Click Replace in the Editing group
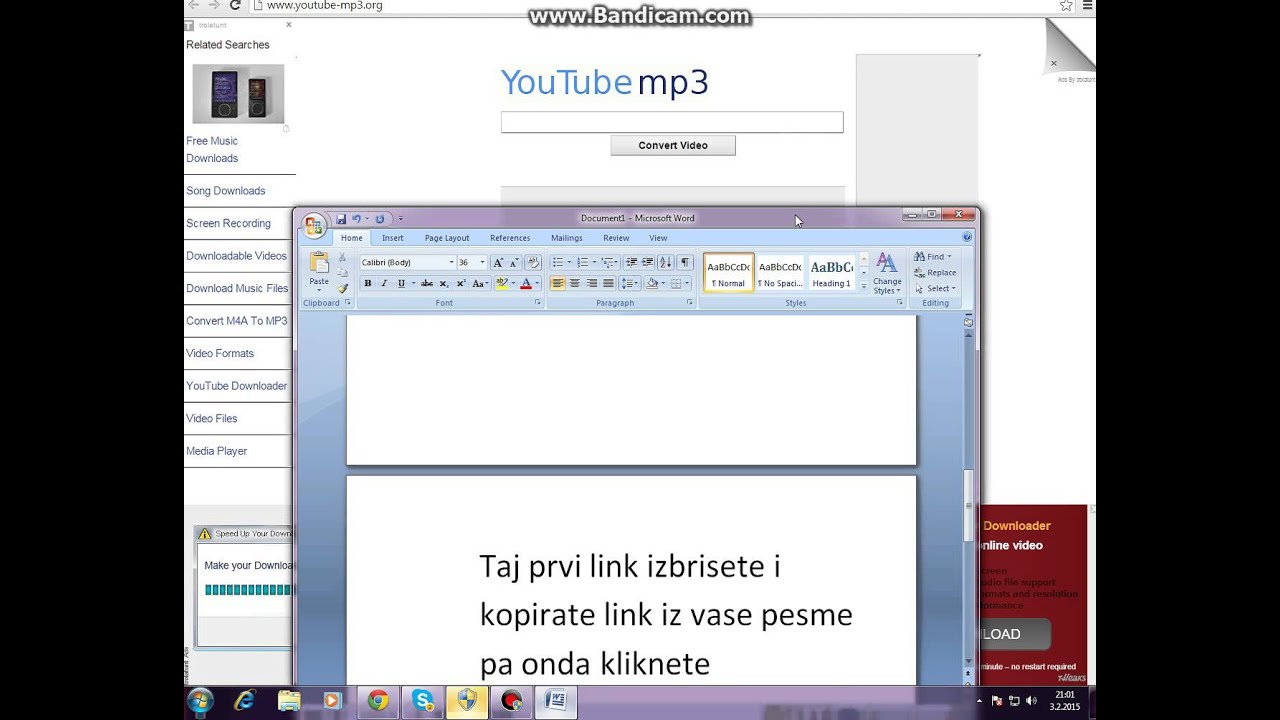This screenshot has height=720, width=1280. tap(935, 272)
